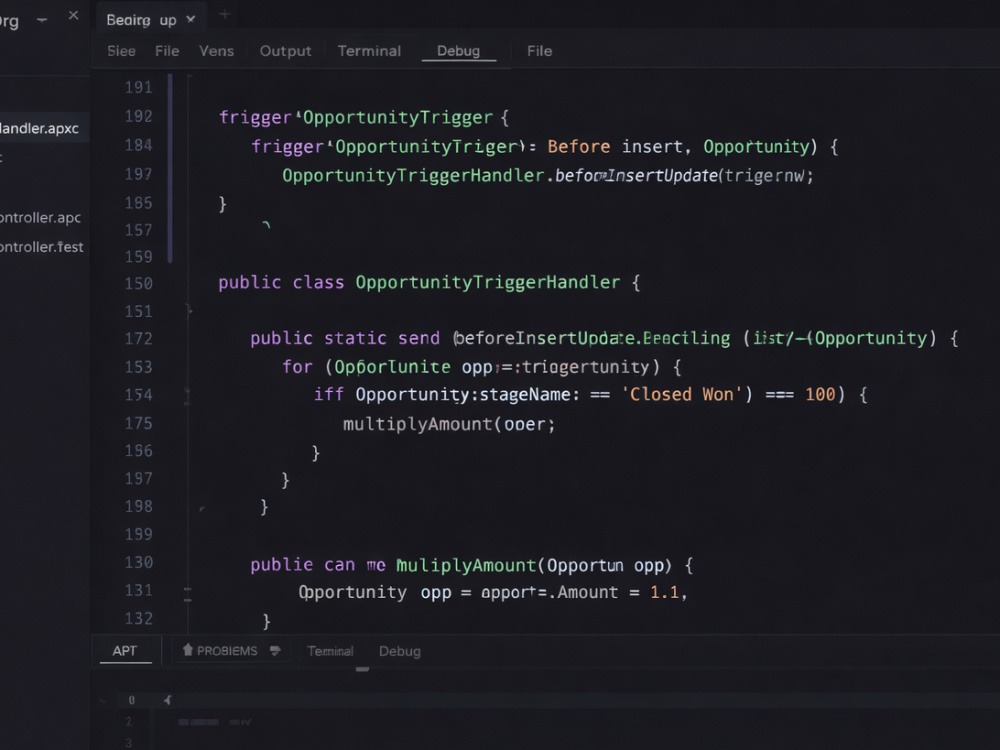Click the beforInsertUpdate method call

coord(636,175)
